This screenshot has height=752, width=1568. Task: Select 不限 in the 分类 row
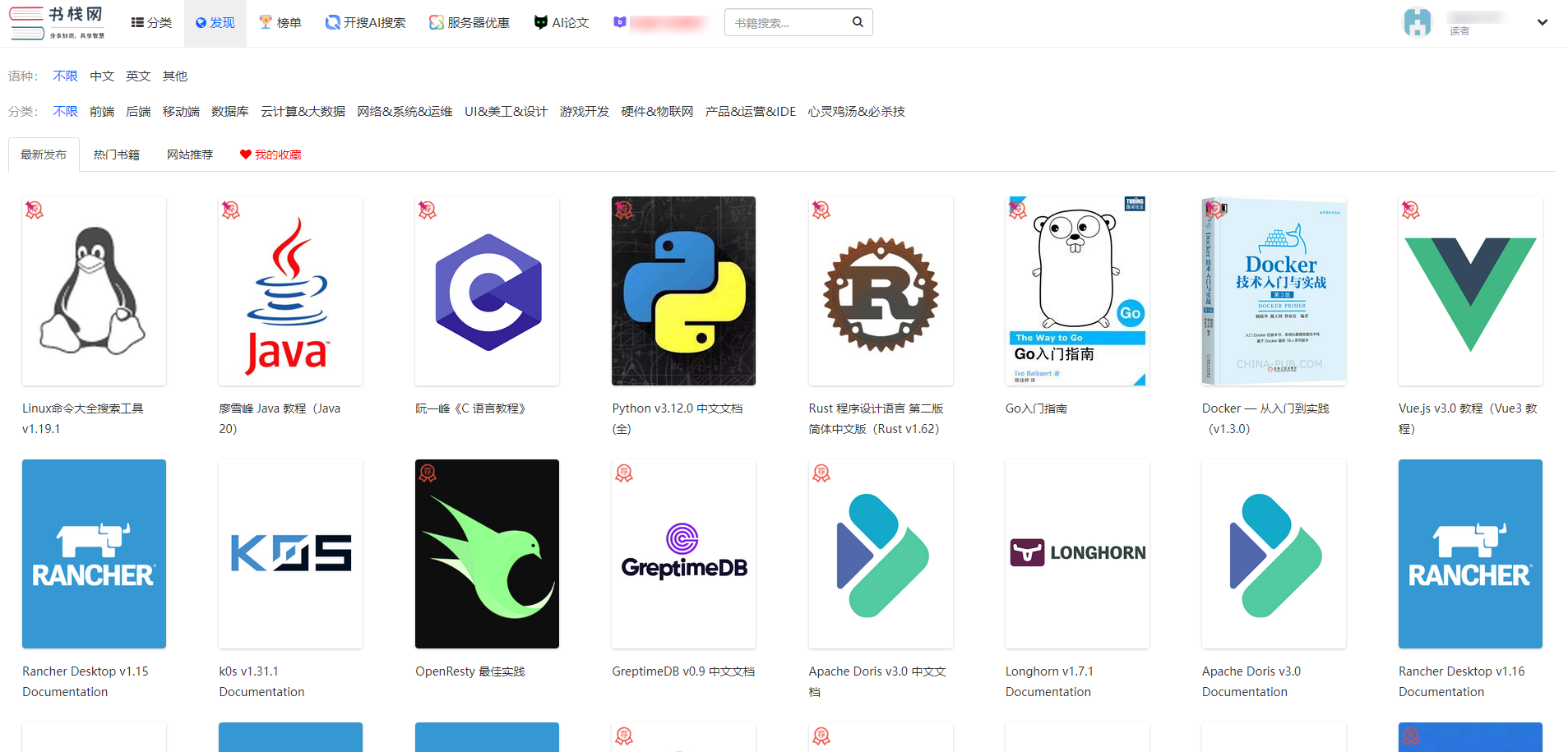[x=66, y=112]
